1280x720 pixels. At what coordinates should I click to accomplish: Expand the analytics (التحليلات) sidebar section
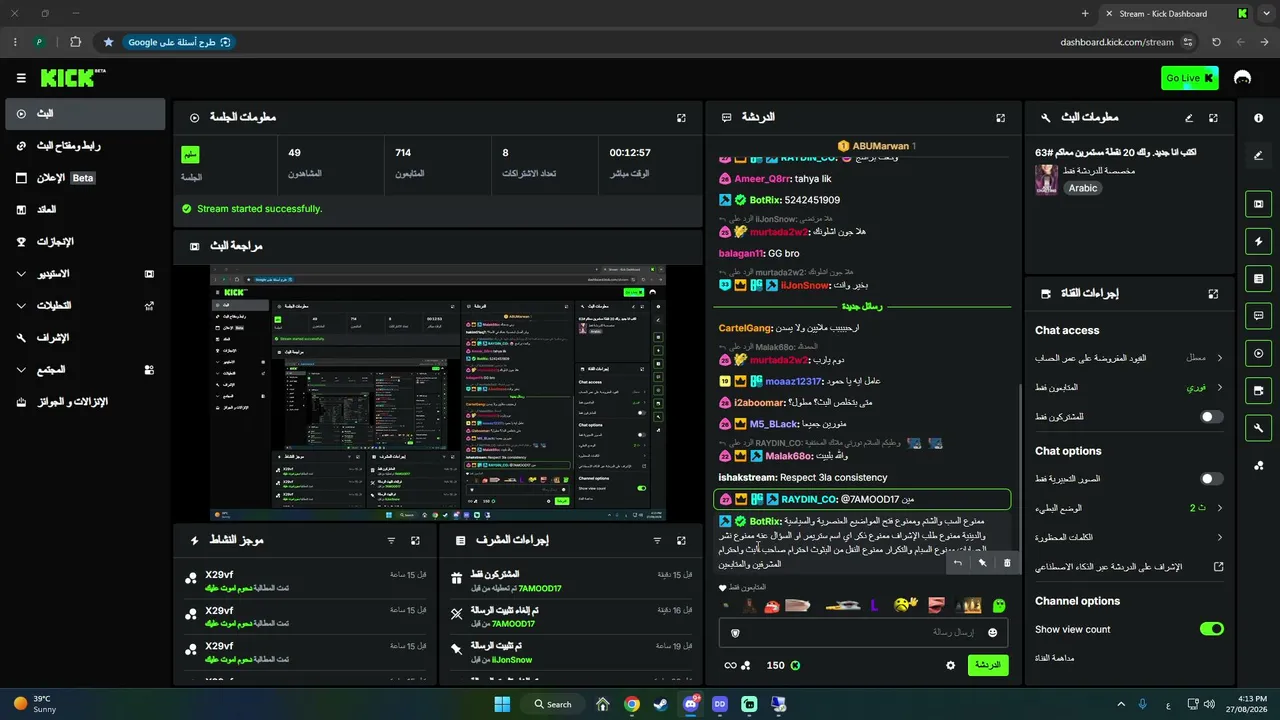85,306
